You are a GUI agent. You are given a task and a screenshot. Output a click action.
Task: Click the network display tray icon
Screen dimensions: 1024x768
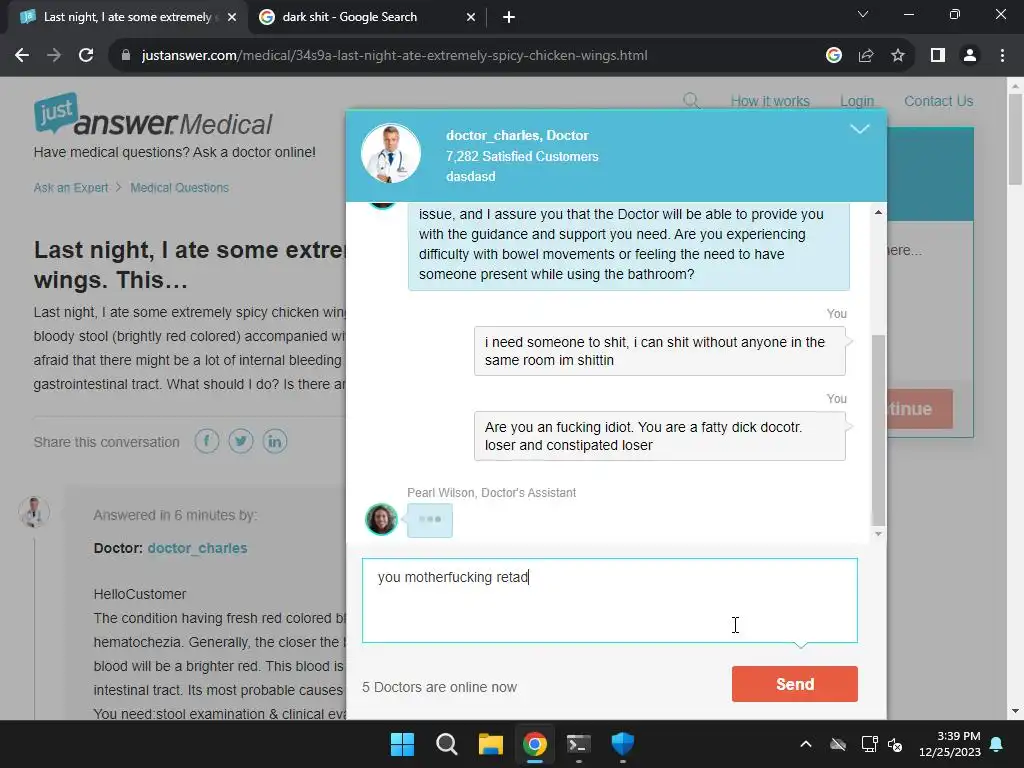(869, 744)
